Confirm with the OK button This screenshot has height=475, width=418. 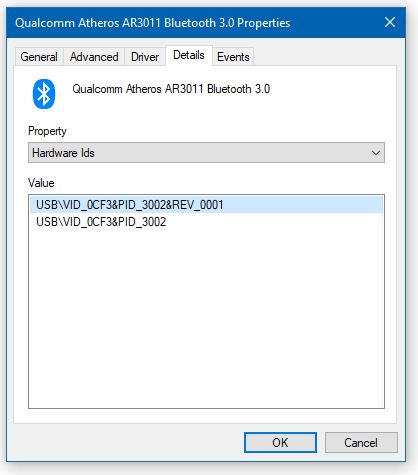pos(280,443)
